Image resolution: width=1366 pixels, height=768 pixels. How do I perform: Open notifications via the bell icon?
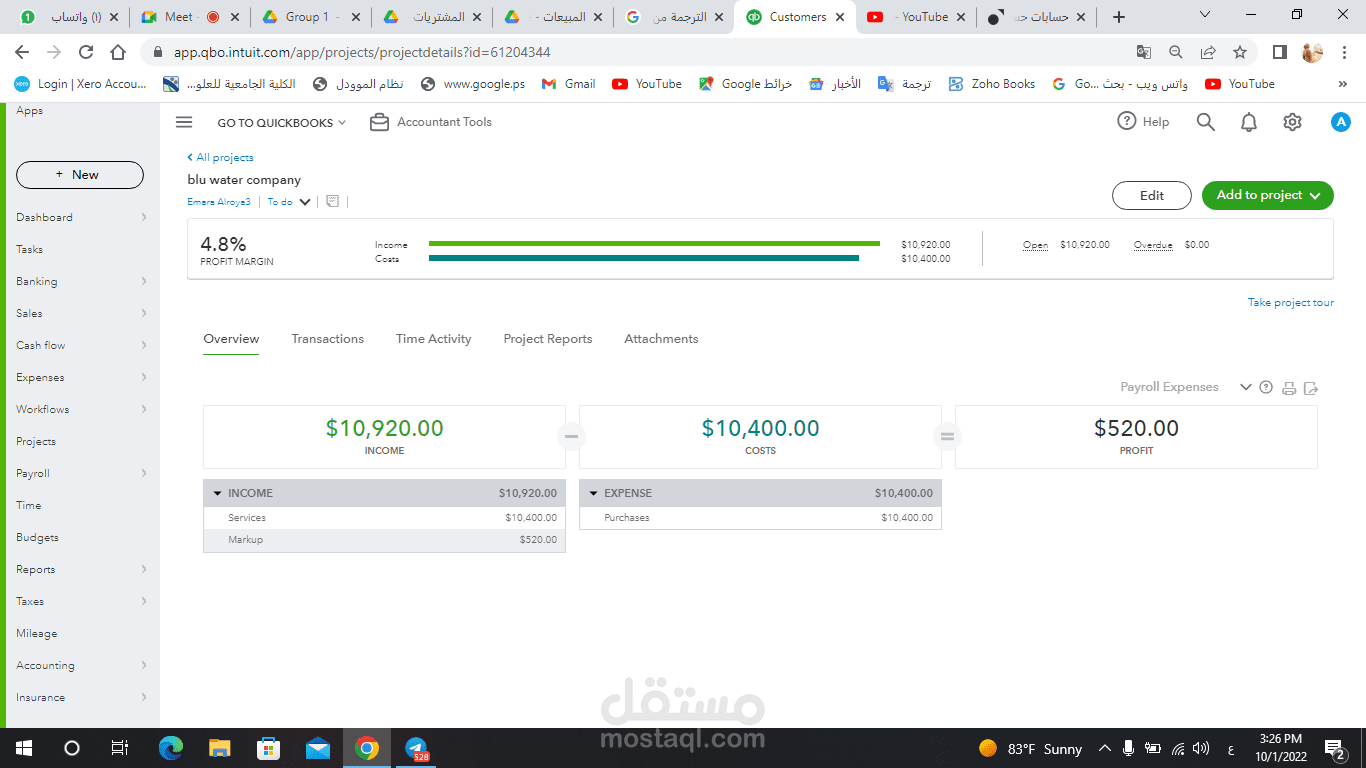click(x=1248, y=121)
